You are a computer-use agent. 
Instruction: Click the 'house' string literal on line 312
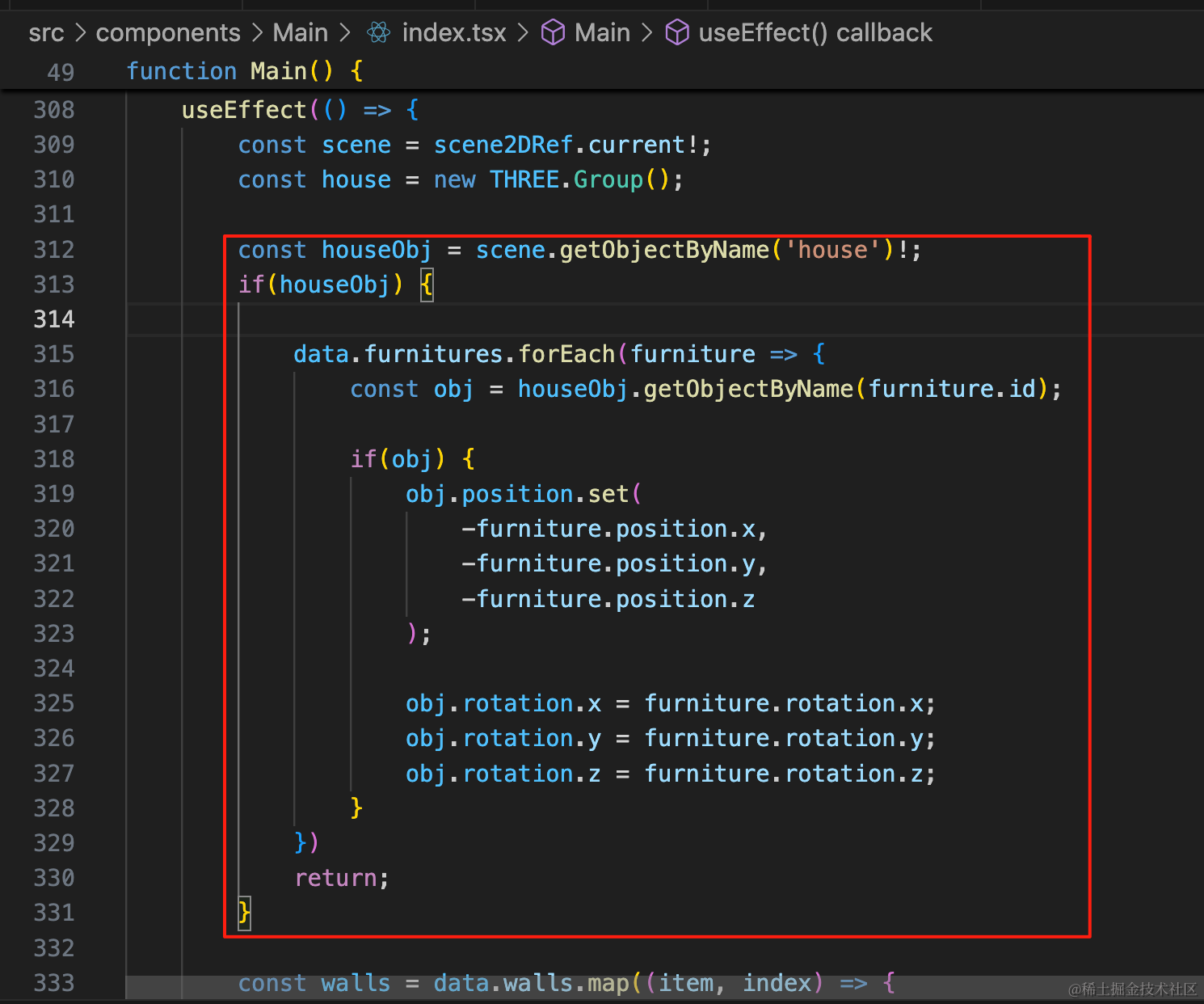click(x=832, y=250)
